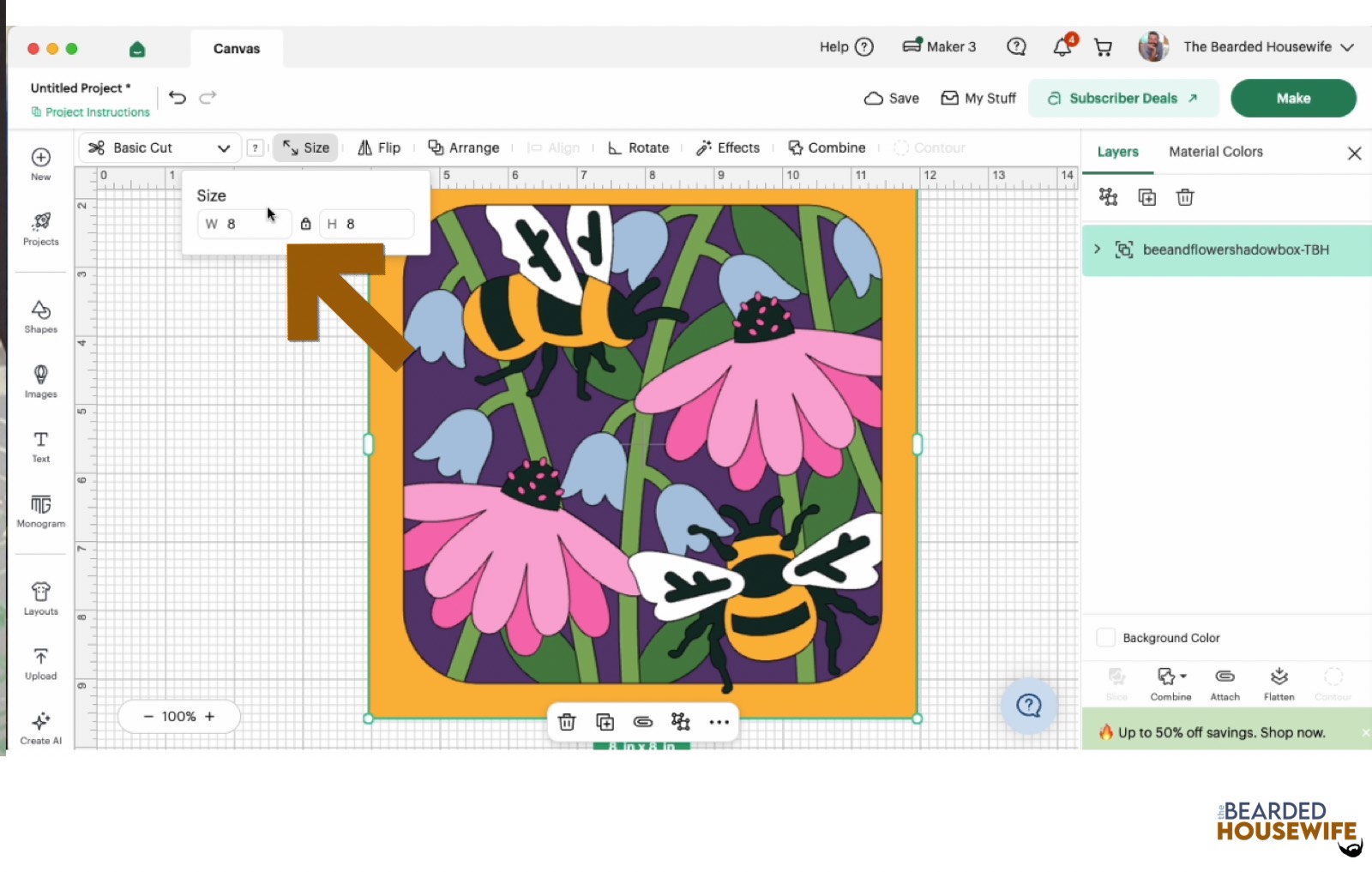
Task: Click the macOS green fullscreen button
Action: click(72, 49)
